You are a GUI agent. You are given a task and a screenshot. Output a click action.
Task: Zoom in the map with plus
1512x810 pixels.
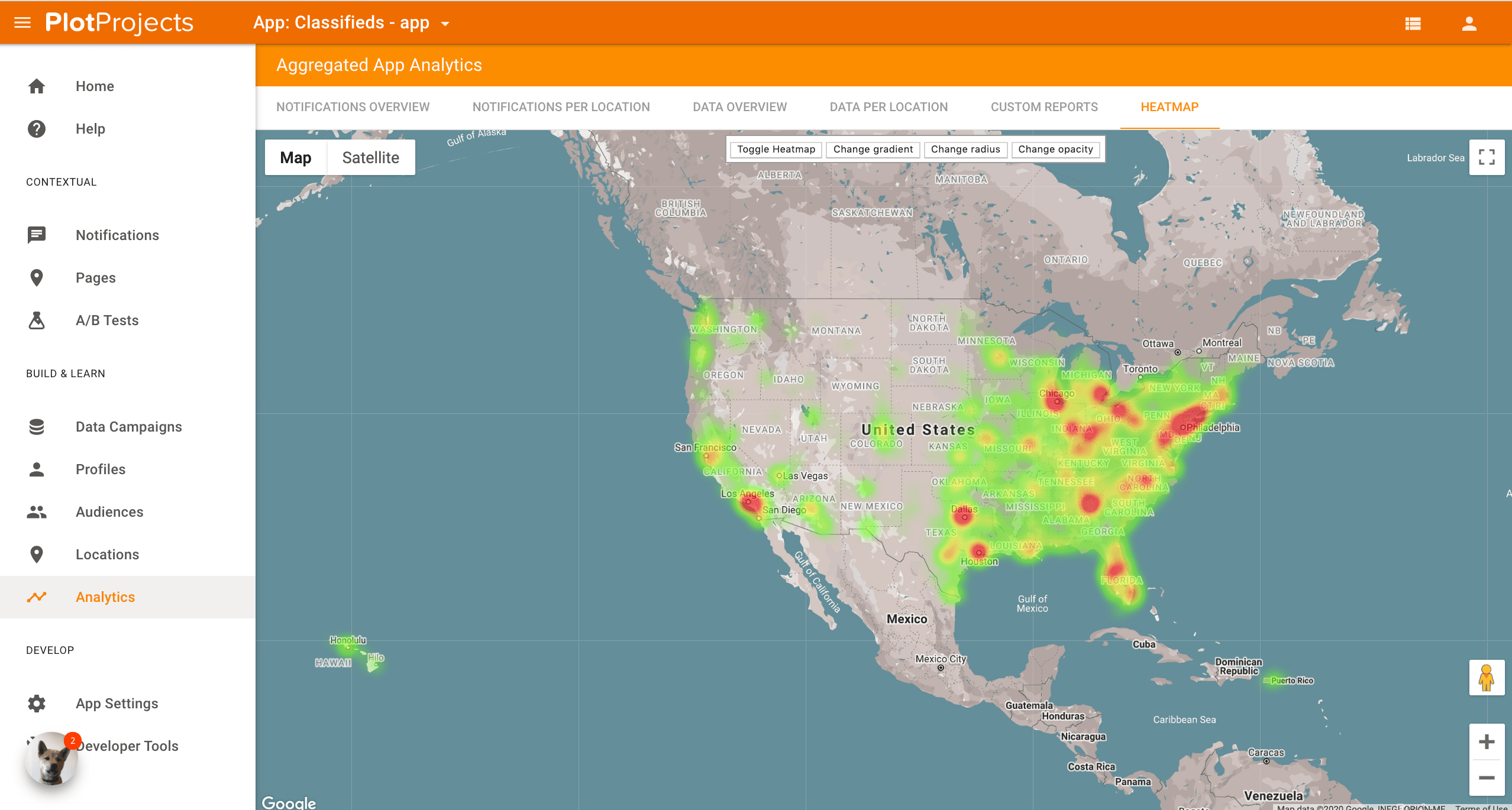tap(1487, 742)
